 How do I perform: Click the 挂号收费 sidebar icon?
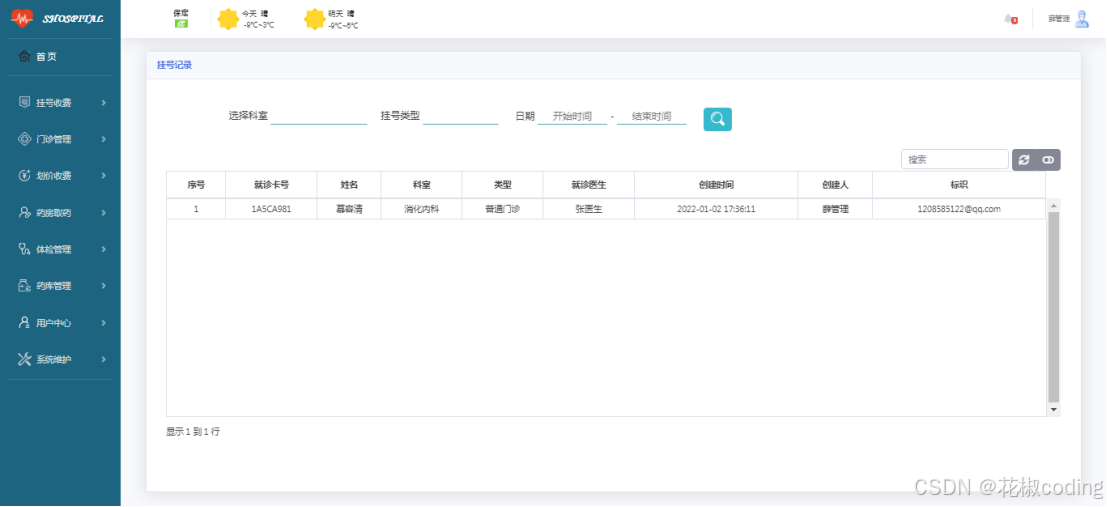click(24, 102)
